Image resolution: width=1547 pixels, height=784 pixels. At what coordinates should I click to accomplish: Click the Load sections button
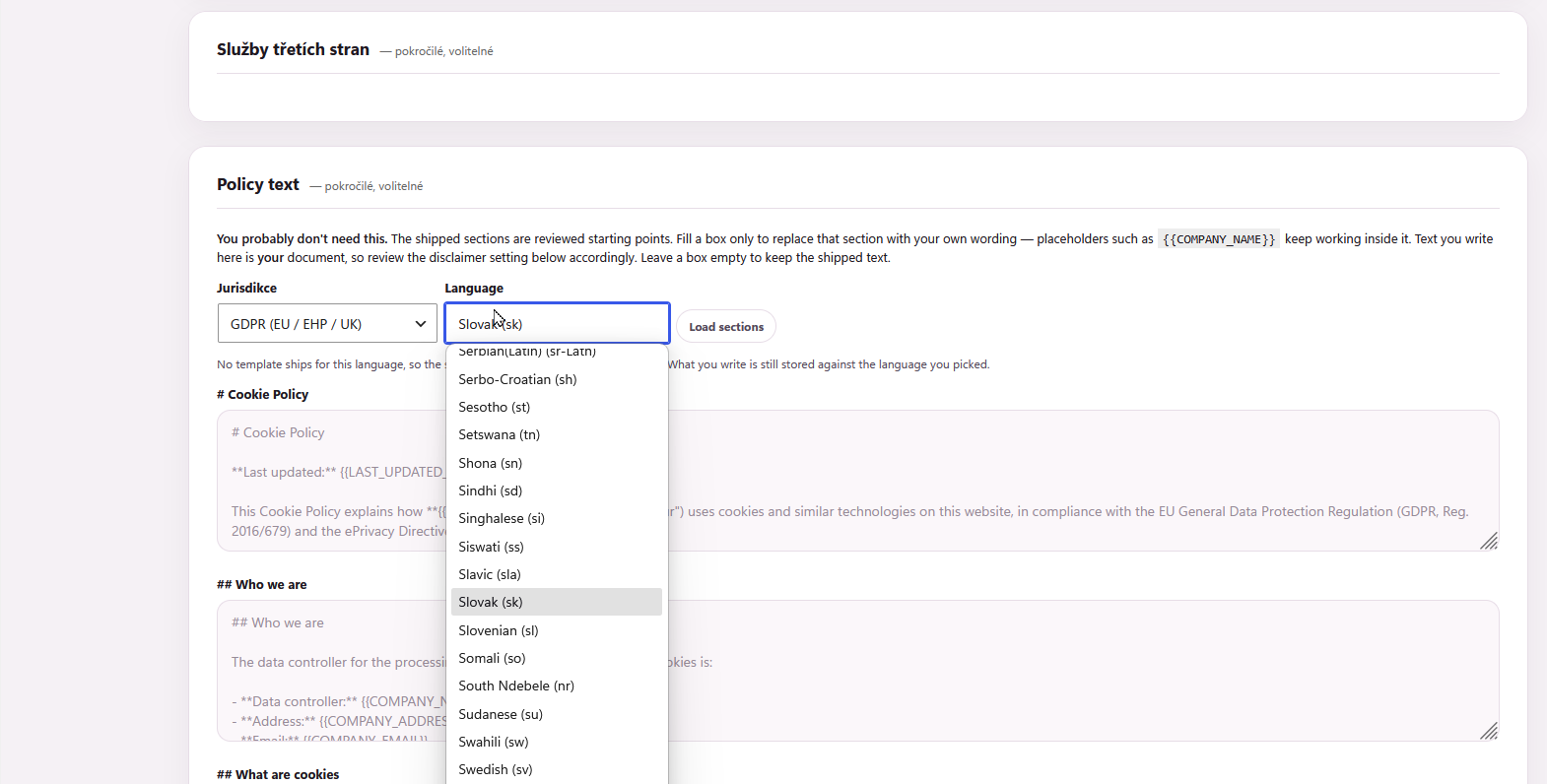click(x=726, y=326)
